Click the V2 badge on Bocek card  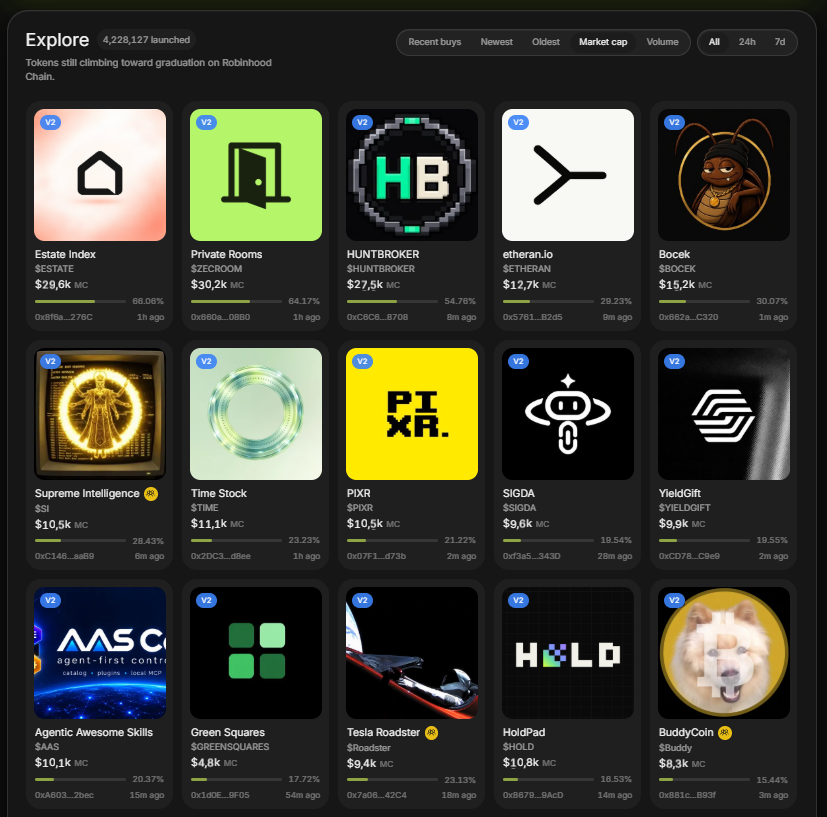click(675, 122)
